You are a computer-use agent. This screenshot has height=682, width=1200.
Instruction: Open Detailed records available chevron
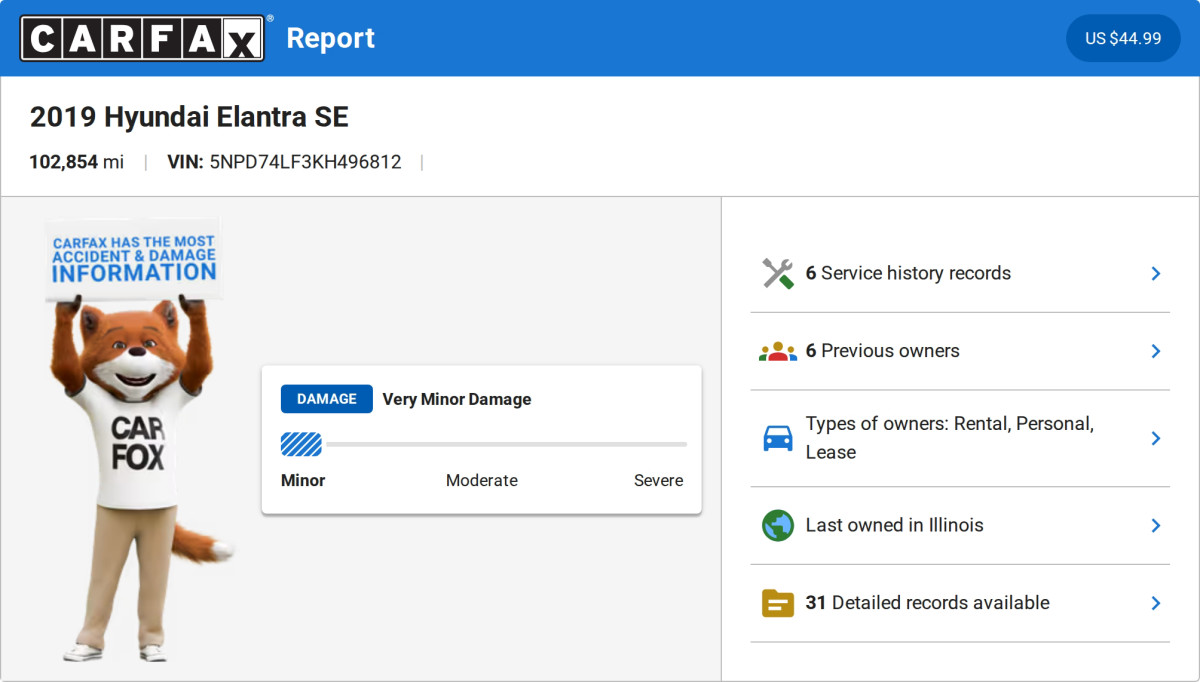click(x=1155, y=603)
